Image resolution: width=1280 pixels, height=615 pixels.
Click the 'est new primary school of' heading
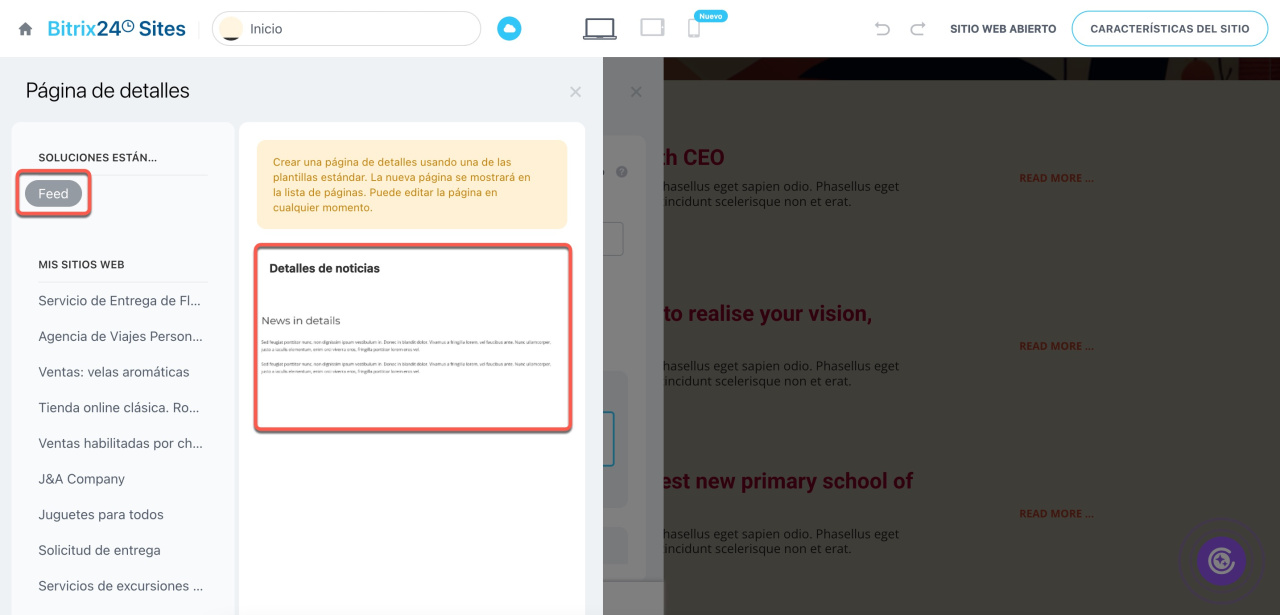tap(788, 481)
